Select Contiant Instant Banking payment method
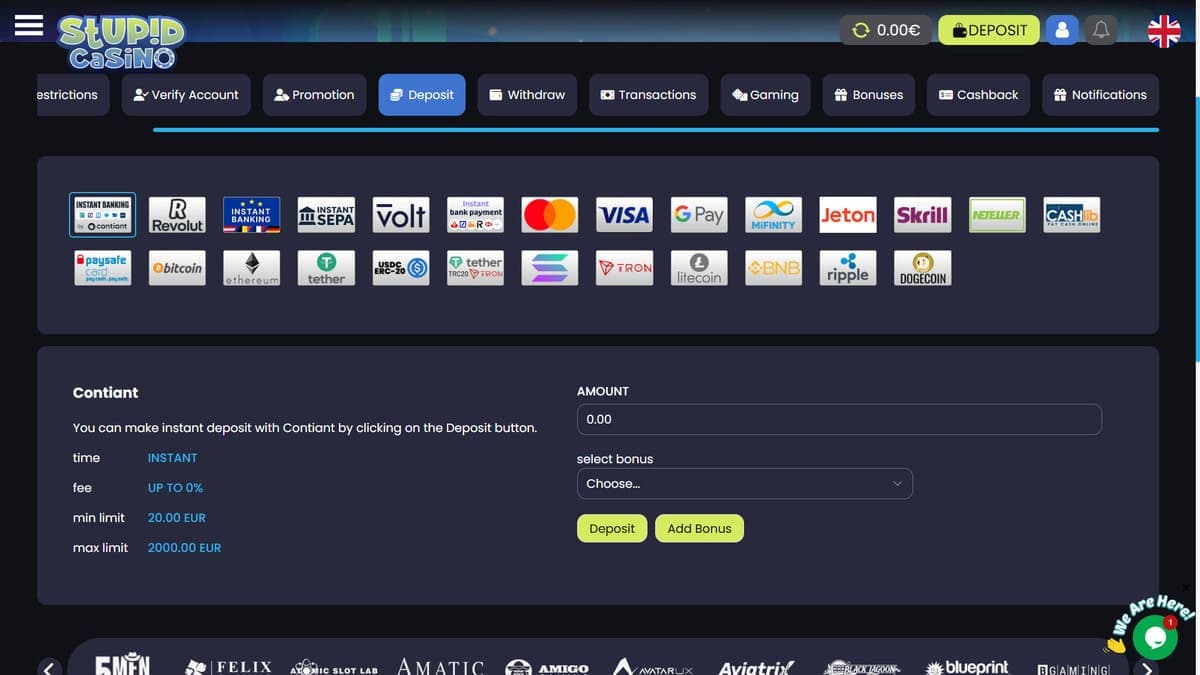 (x=102, y=214)
